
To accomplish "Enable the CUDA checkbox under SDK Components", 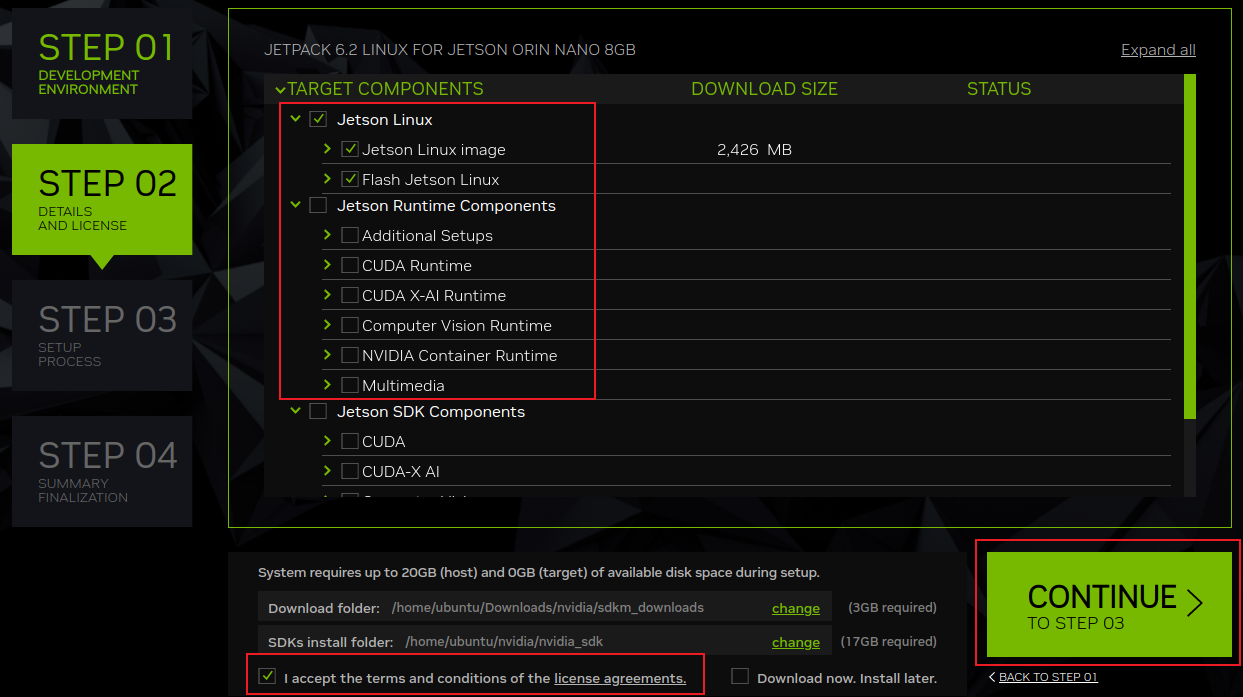I will 350,441.
